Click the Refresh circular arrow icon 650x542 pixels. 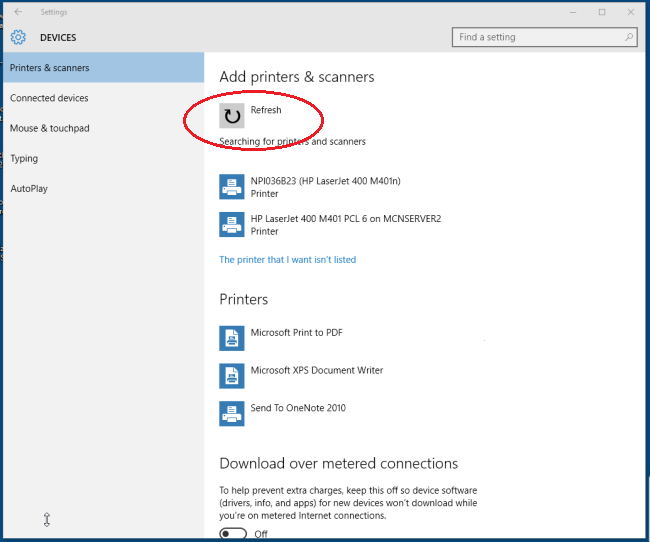[232, 116]
